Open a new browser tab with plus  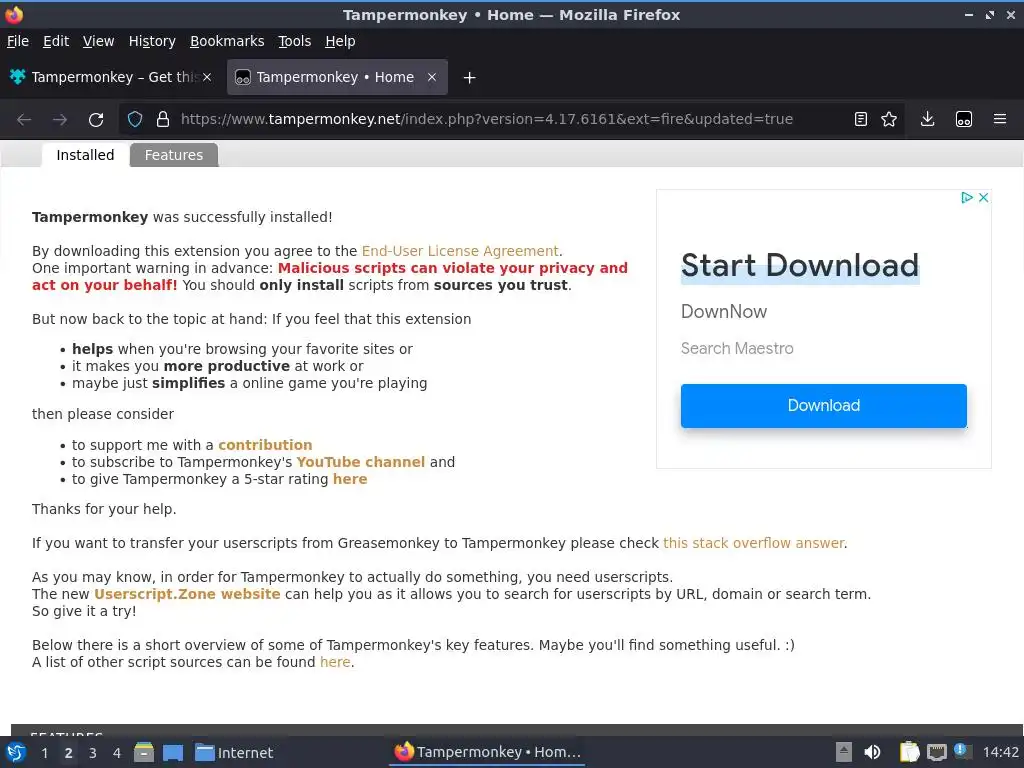pos(469,78)
